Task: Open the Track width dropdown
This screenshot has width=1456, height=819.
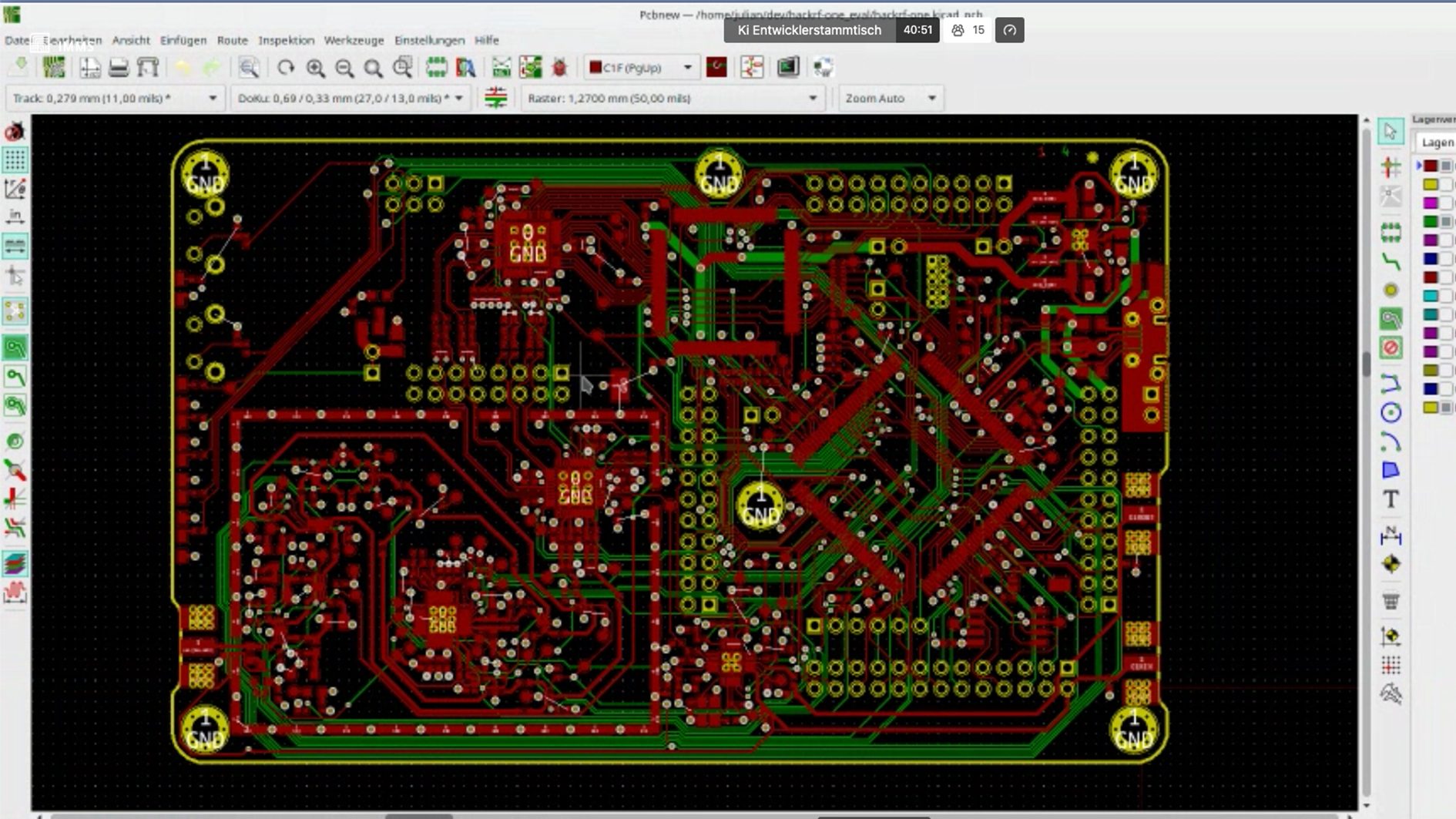Action: tap(213, 98)
